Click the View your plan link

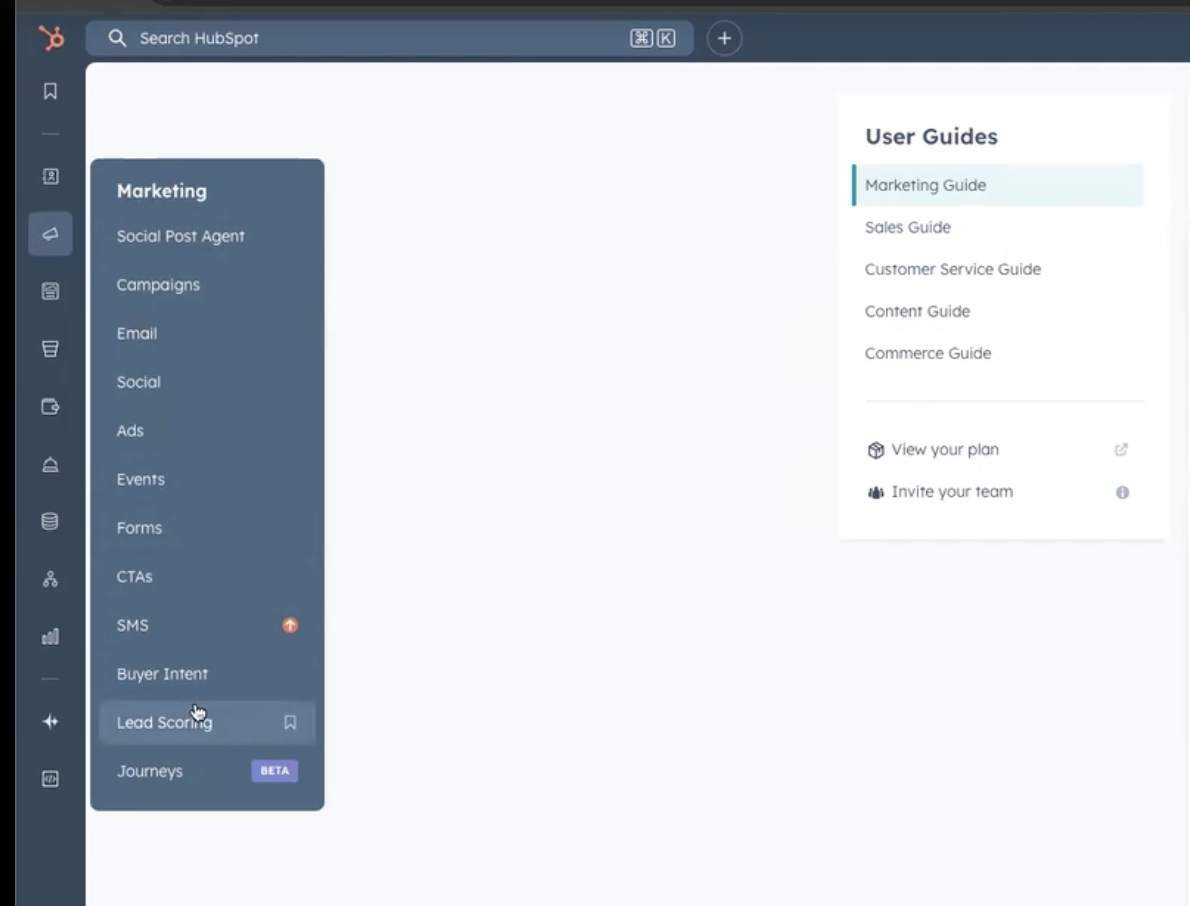pos(945,449)
